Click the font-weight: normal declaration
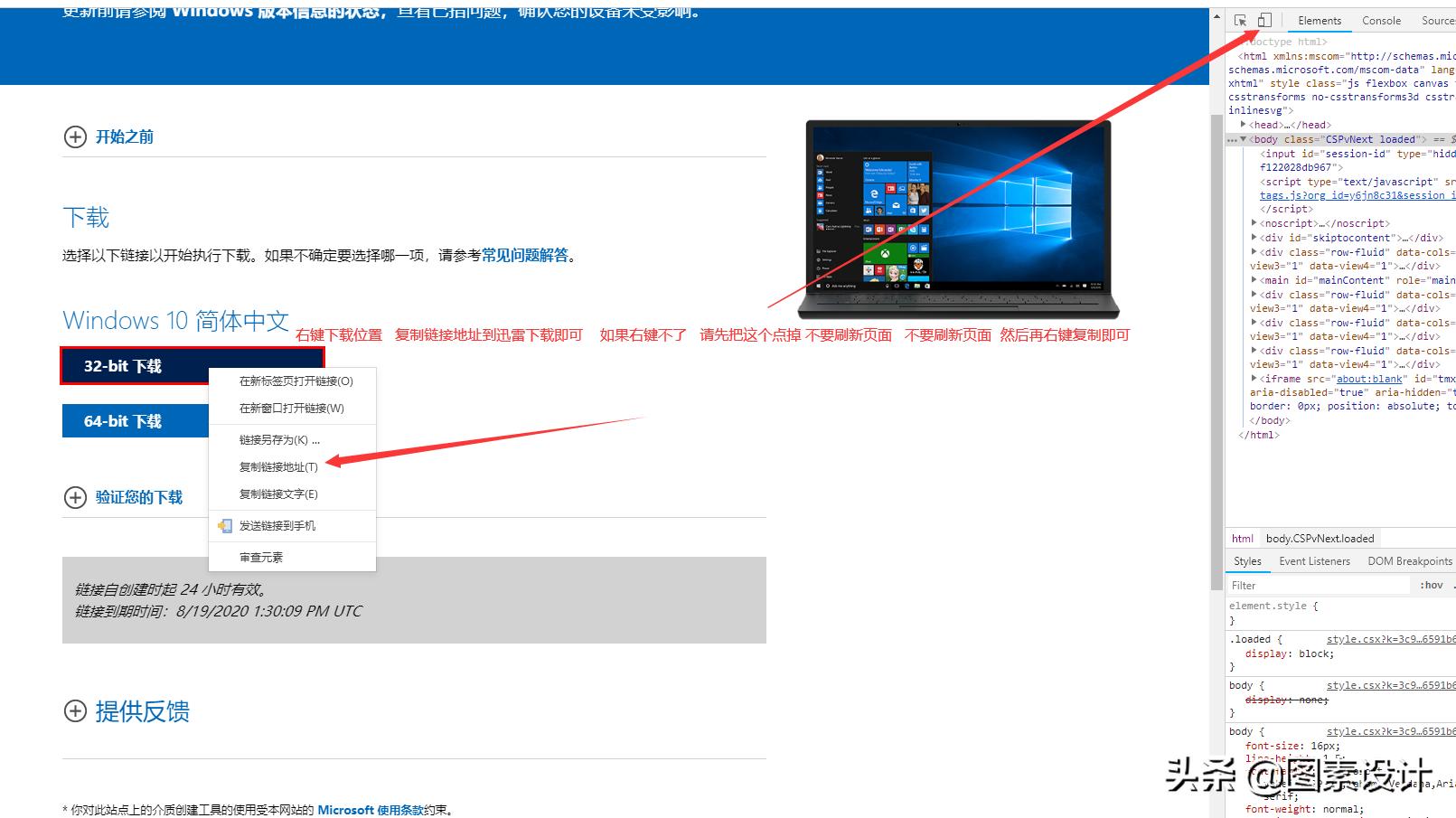The width and height of the screenshot is (1456, 818). pos(1304,810)
